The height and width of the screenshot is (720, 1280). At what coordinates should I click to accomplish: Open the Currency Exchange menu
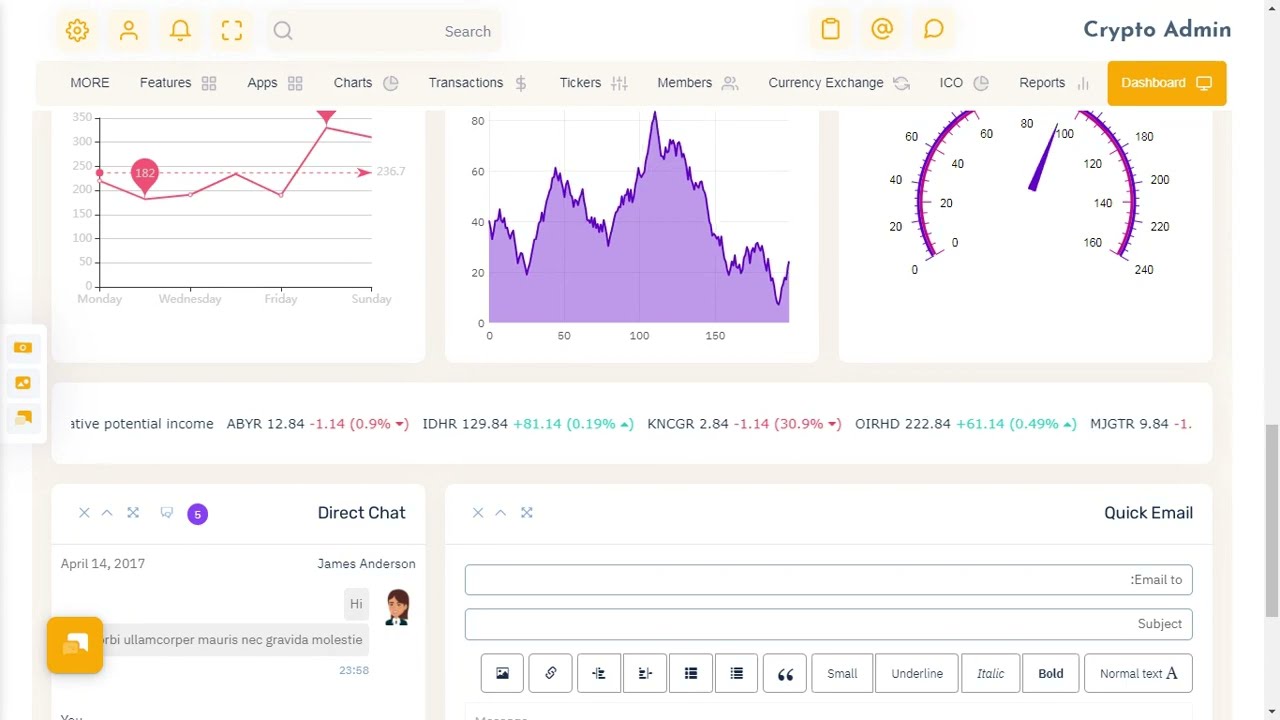click(839, 83)
